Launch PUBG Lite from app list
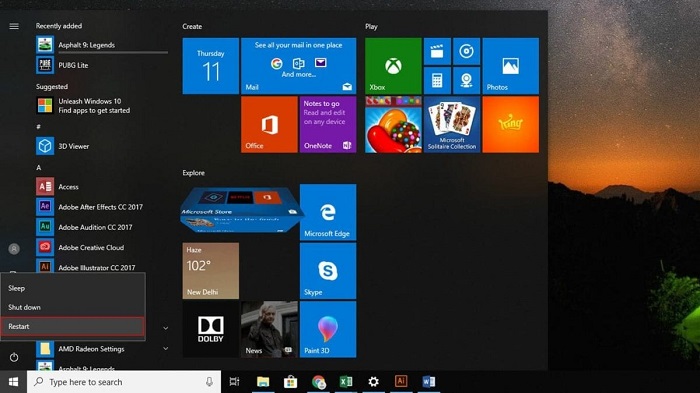This screenshot has height=393, width=700. [102, 65]
